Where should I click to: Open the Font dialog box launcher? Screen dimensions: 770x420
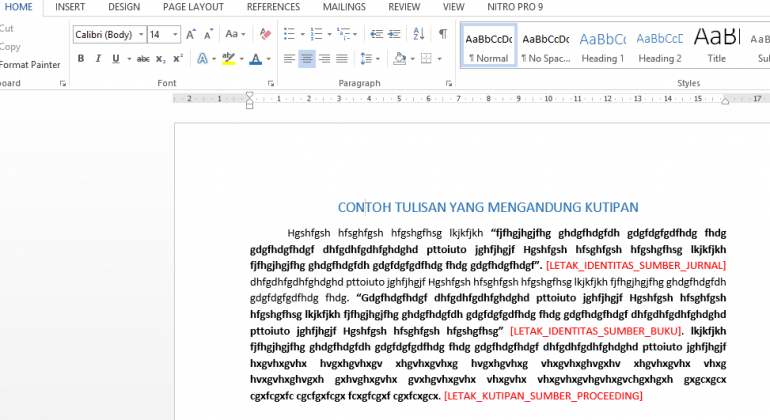[271, 84]
